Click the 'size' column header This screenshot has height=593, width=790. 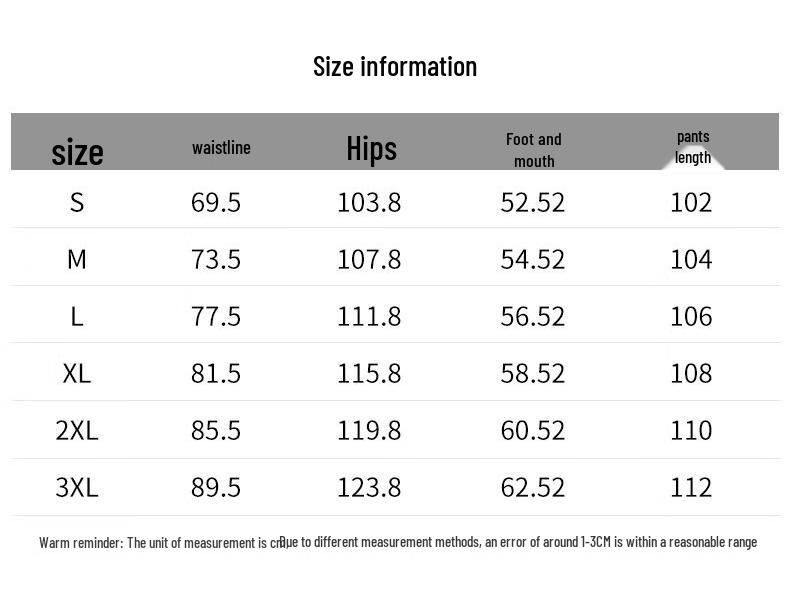point(77,152)
